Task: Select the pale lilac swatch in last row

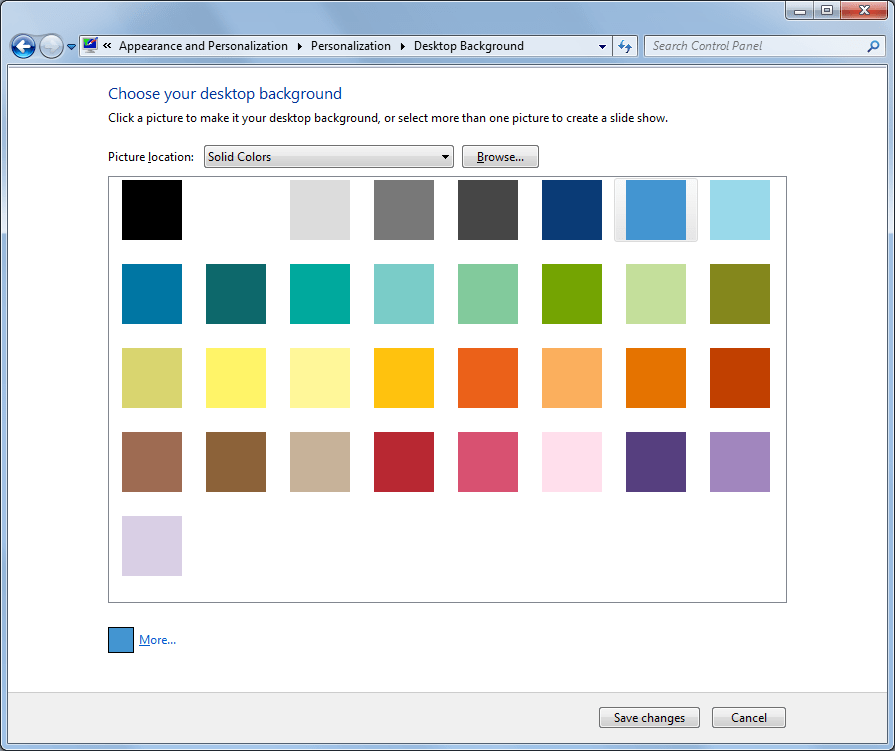Action: point(152,546)
